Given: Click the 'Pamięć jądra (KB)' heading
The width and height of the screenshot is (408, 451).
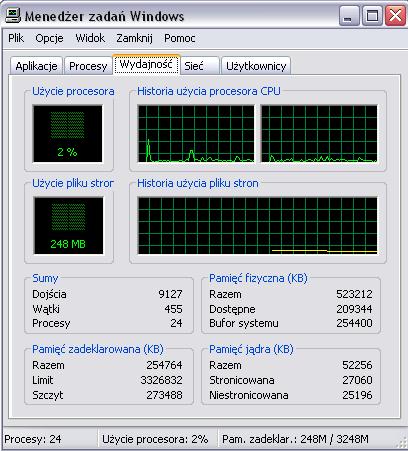Looking at the screenshot, I should click(x=251, y=349).
